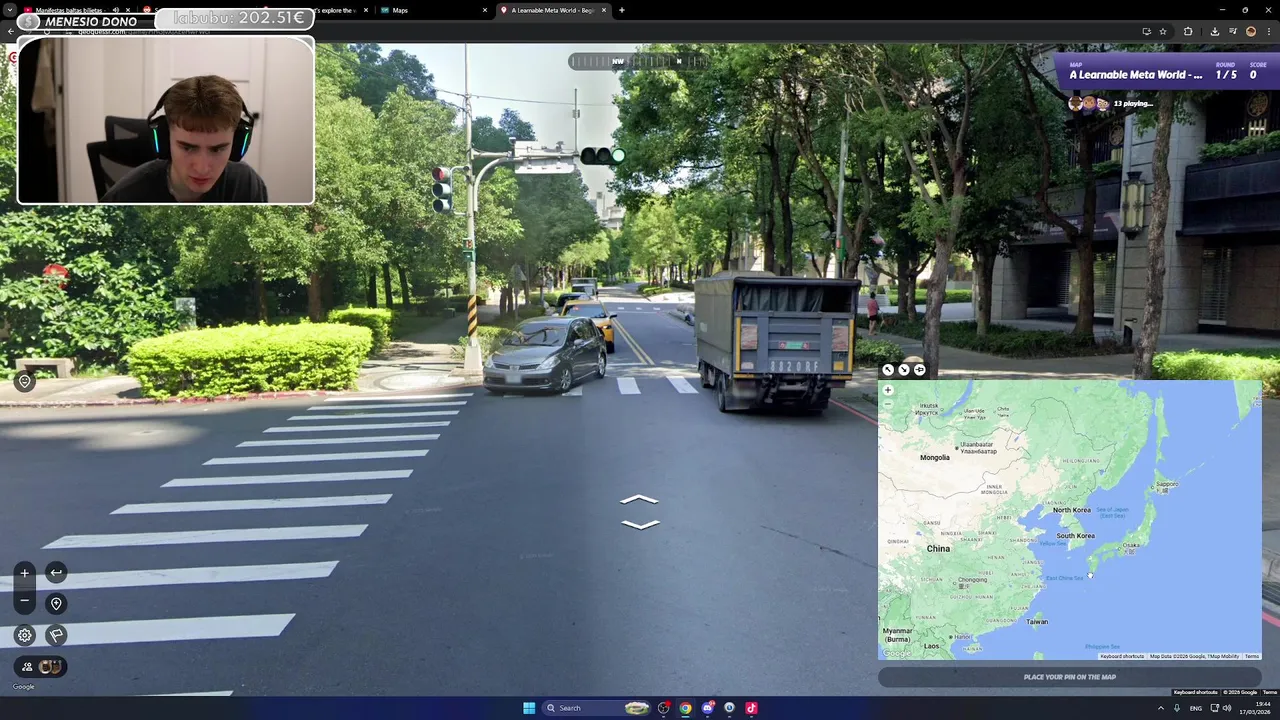This screenshot has height=720, width=1280.
Task: Shrink the guess map with down-right arrow
Action: pyautogui.click(x=904, y=370)
